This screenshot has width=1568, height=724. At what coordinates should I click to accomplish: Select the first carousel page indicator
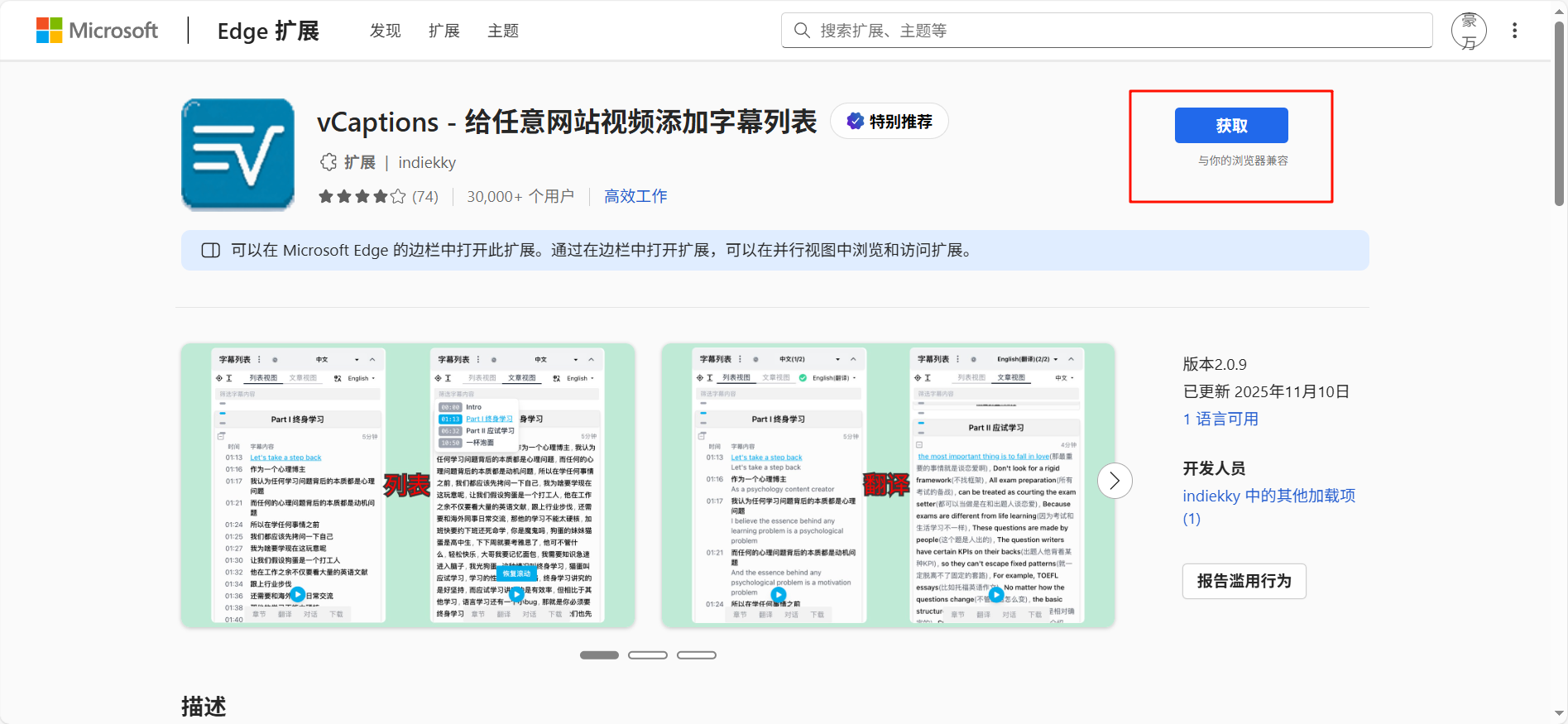coord(599,655)
